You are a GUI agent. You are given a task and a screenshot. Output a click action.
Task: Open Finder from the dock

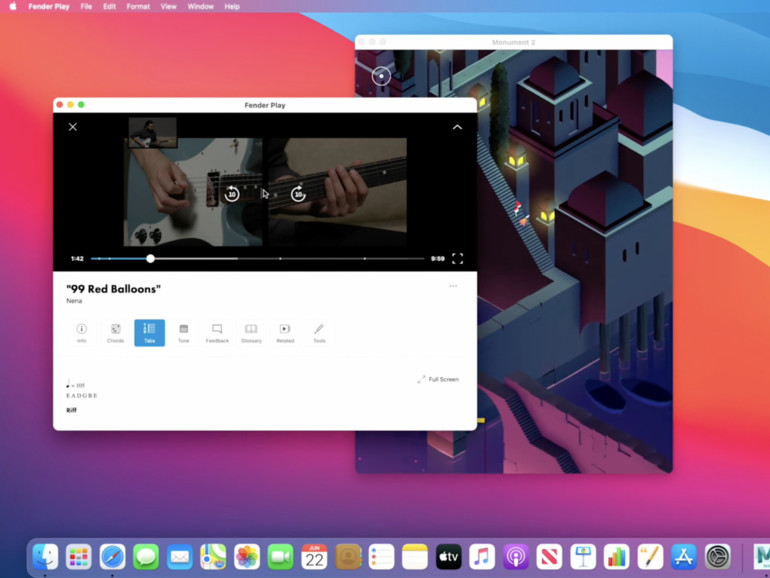45,557
